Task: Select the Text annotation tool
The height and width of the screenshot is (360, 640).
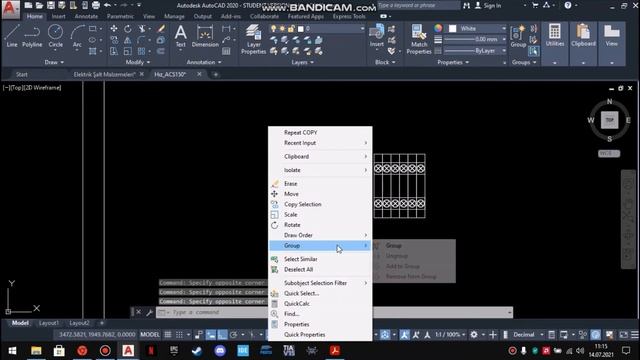Action: 180,36
